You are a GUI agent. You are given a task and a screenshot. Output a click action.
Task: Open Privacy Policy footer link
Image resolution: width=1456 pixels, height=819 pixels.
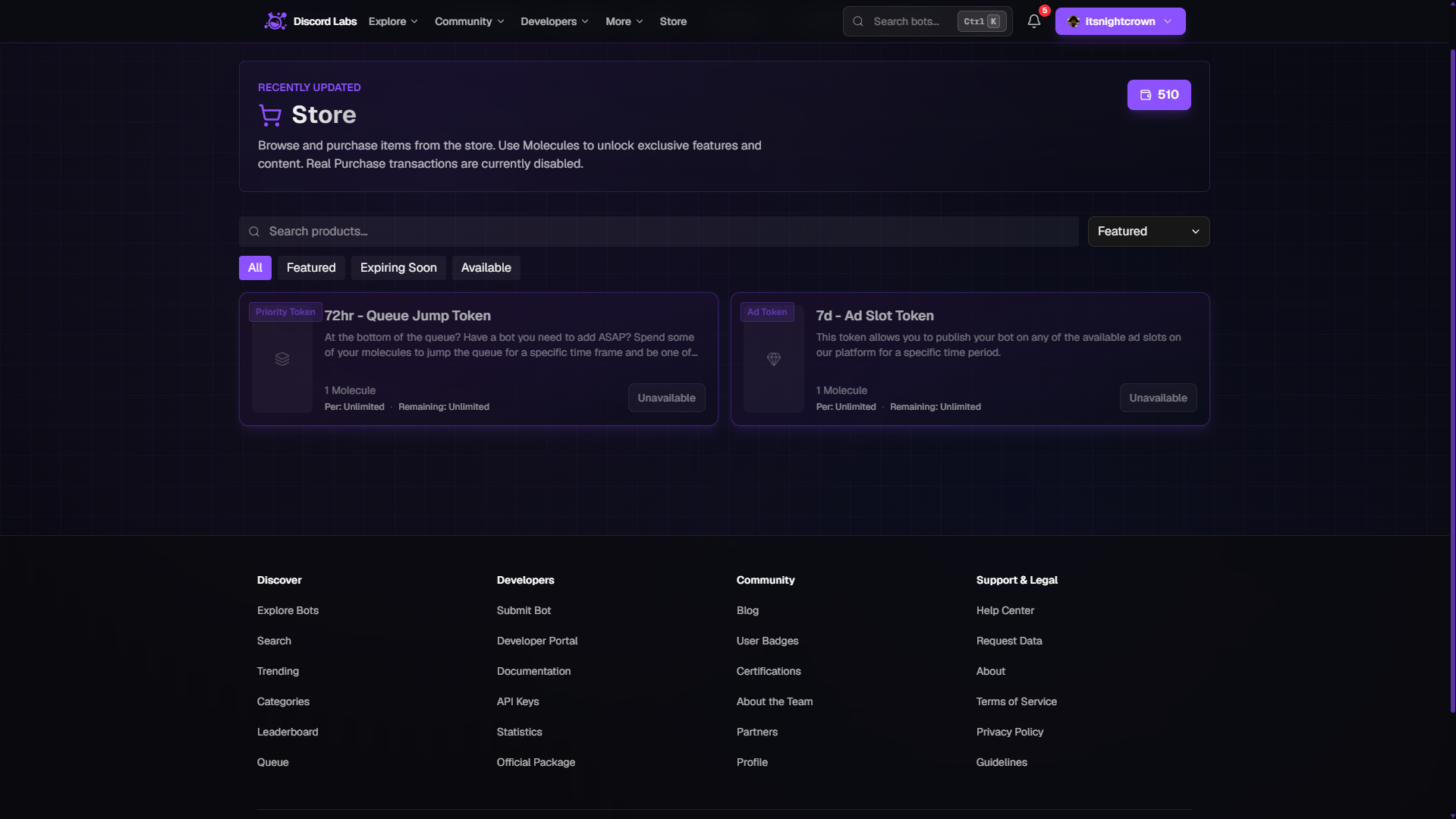[x=1010, y=732]
